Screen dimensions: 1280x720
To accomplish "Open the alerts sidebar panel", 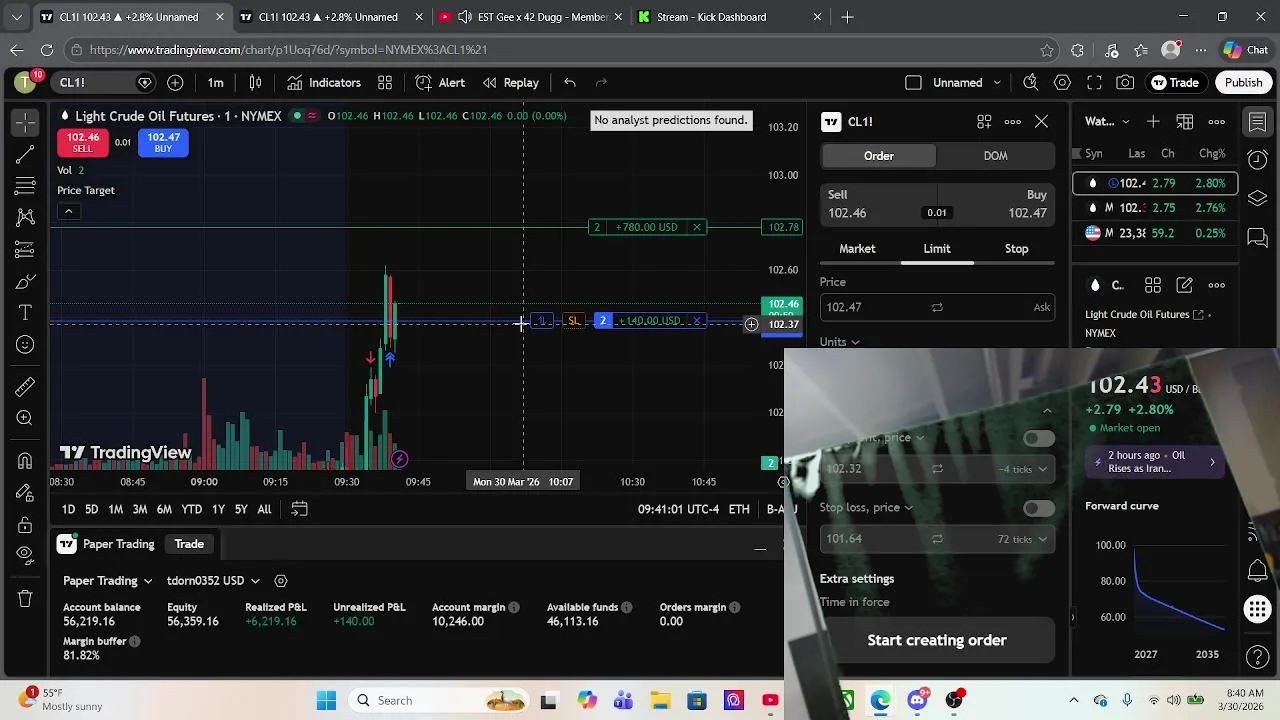I will (x=1258, y=159).
